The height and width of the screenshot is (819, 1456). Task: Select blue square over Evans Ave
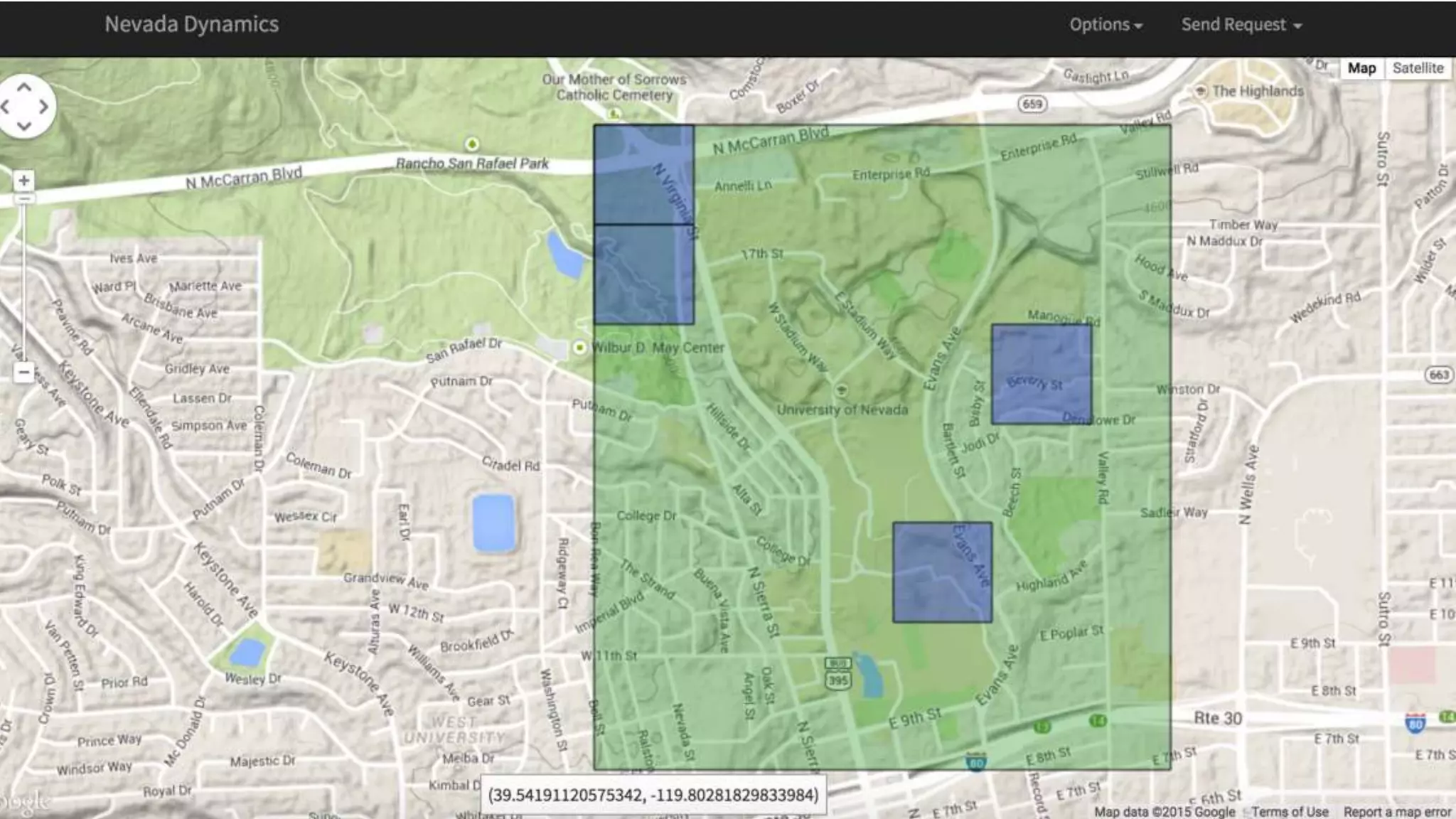tap(942, 572)
